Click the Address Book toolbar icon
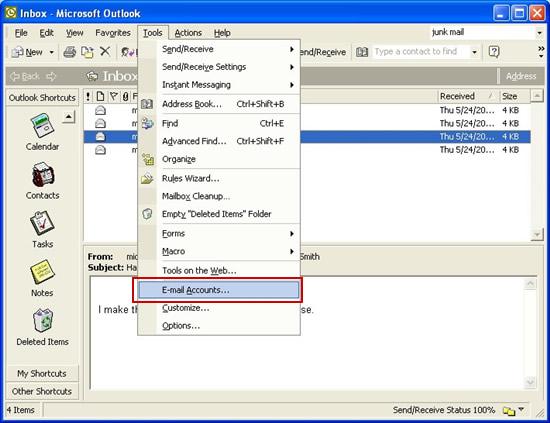 point(362,52)
